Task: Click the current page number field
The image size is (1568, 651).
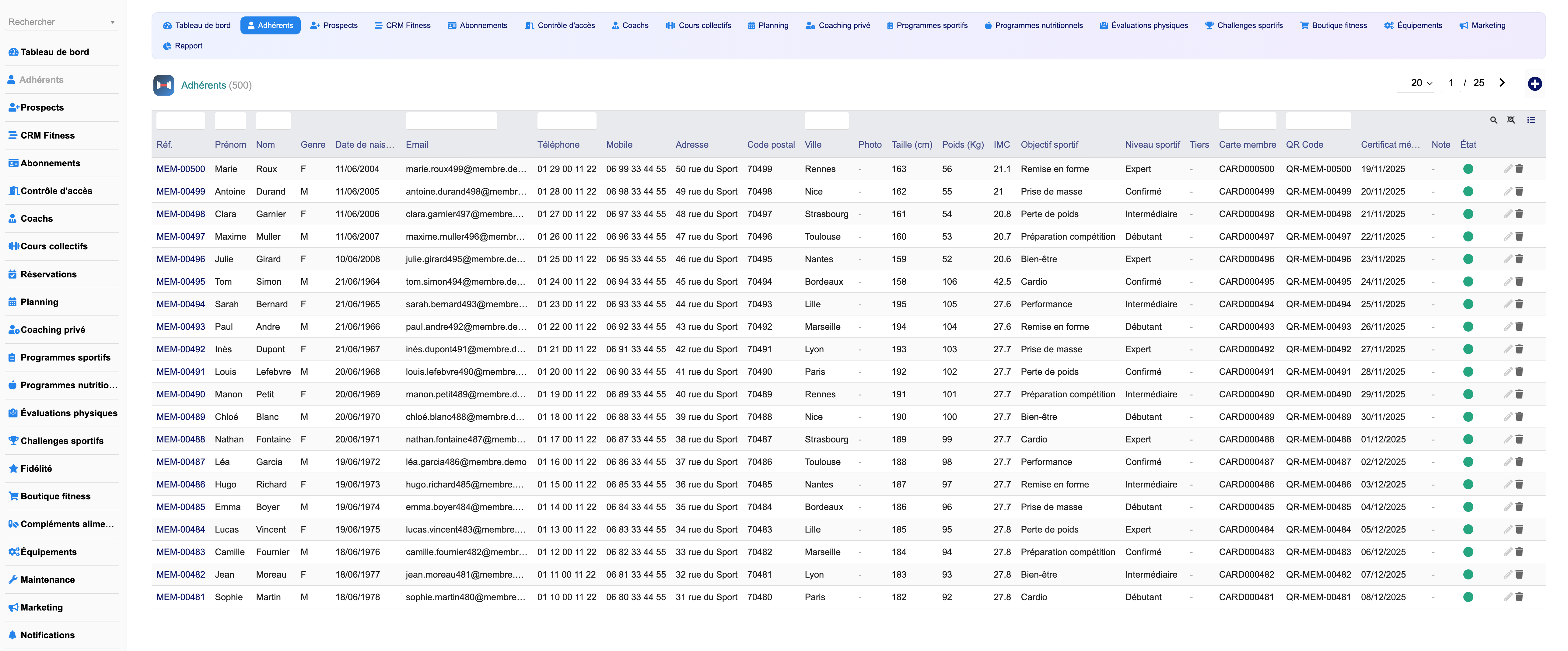Action: [x=1451, y=83]
